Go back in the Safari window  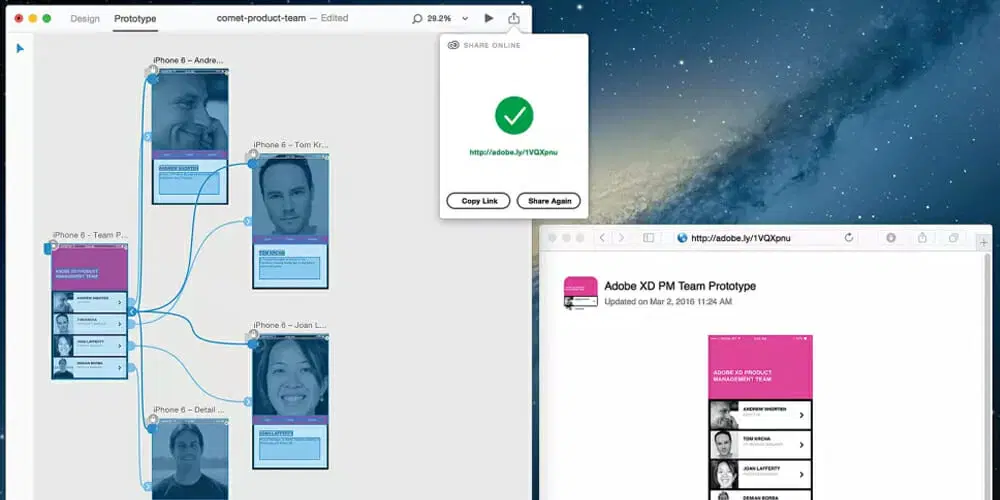click(x=601, y=238)
